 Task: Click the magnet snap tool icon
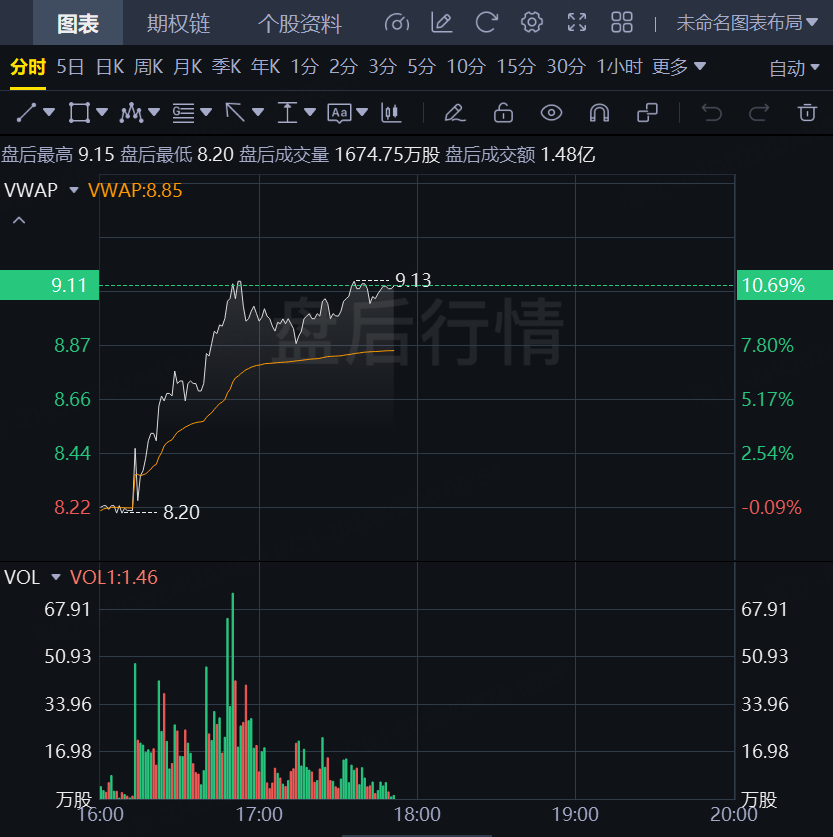pos(599,112)
